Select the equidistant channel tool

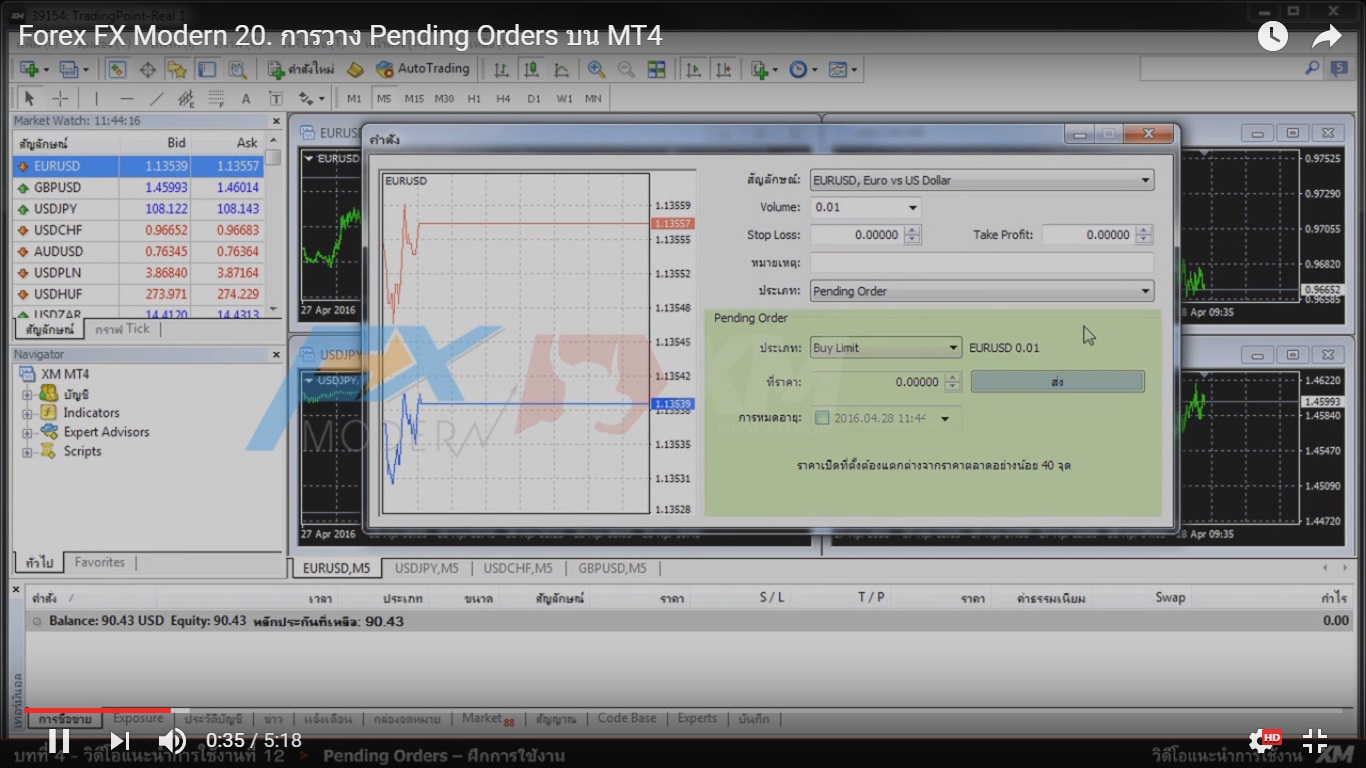point(186,98)
